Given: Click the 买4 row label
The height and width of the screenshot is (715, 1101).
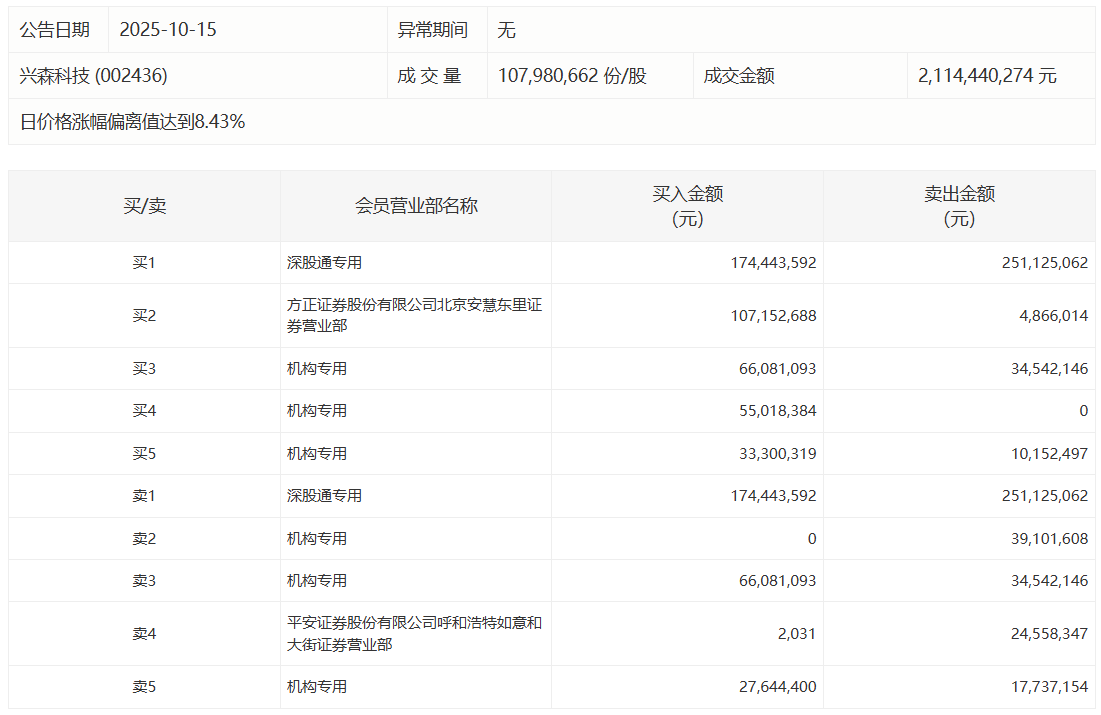Looking at the screenshot, I should pos(144,411).
